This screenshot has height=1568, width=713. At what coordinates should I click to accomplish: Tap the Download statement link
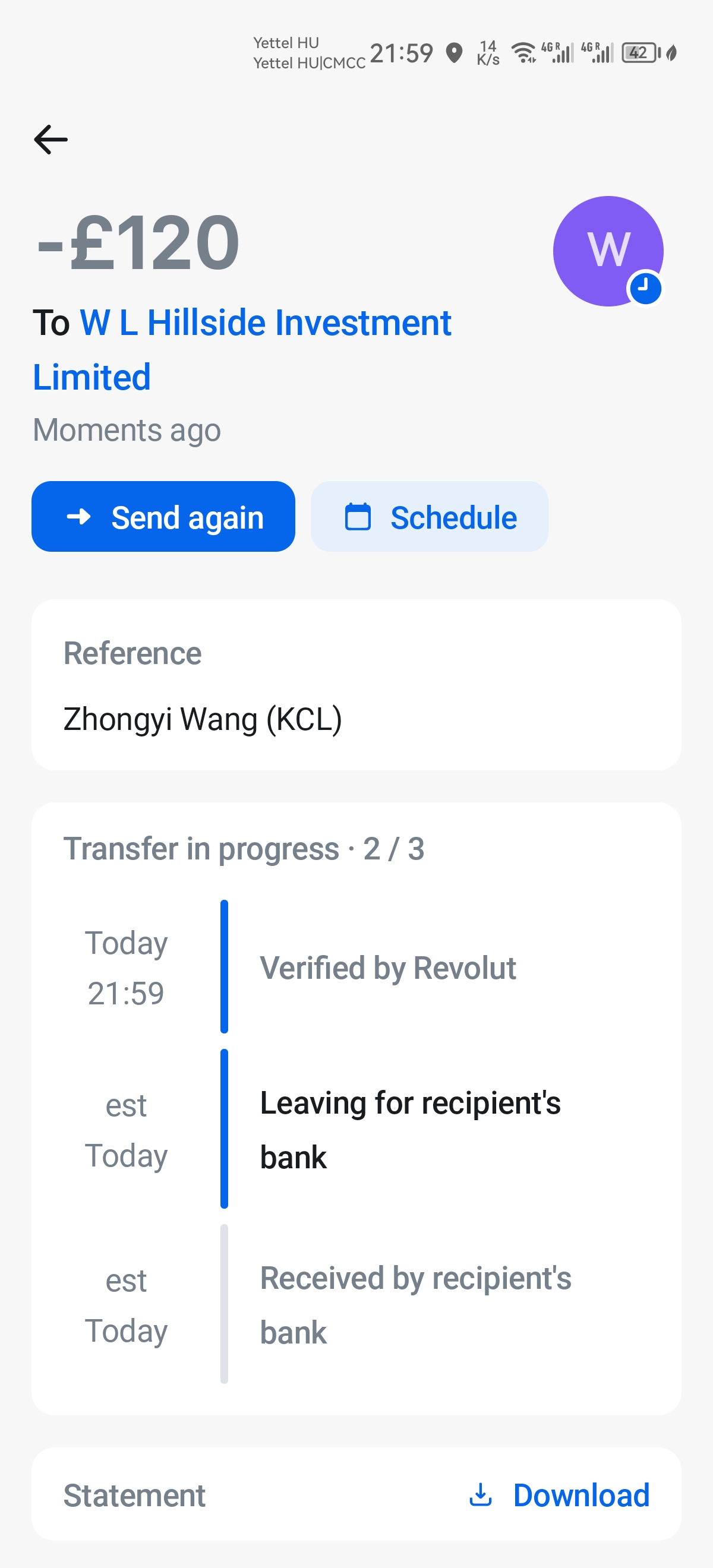tap(581, 1495)
